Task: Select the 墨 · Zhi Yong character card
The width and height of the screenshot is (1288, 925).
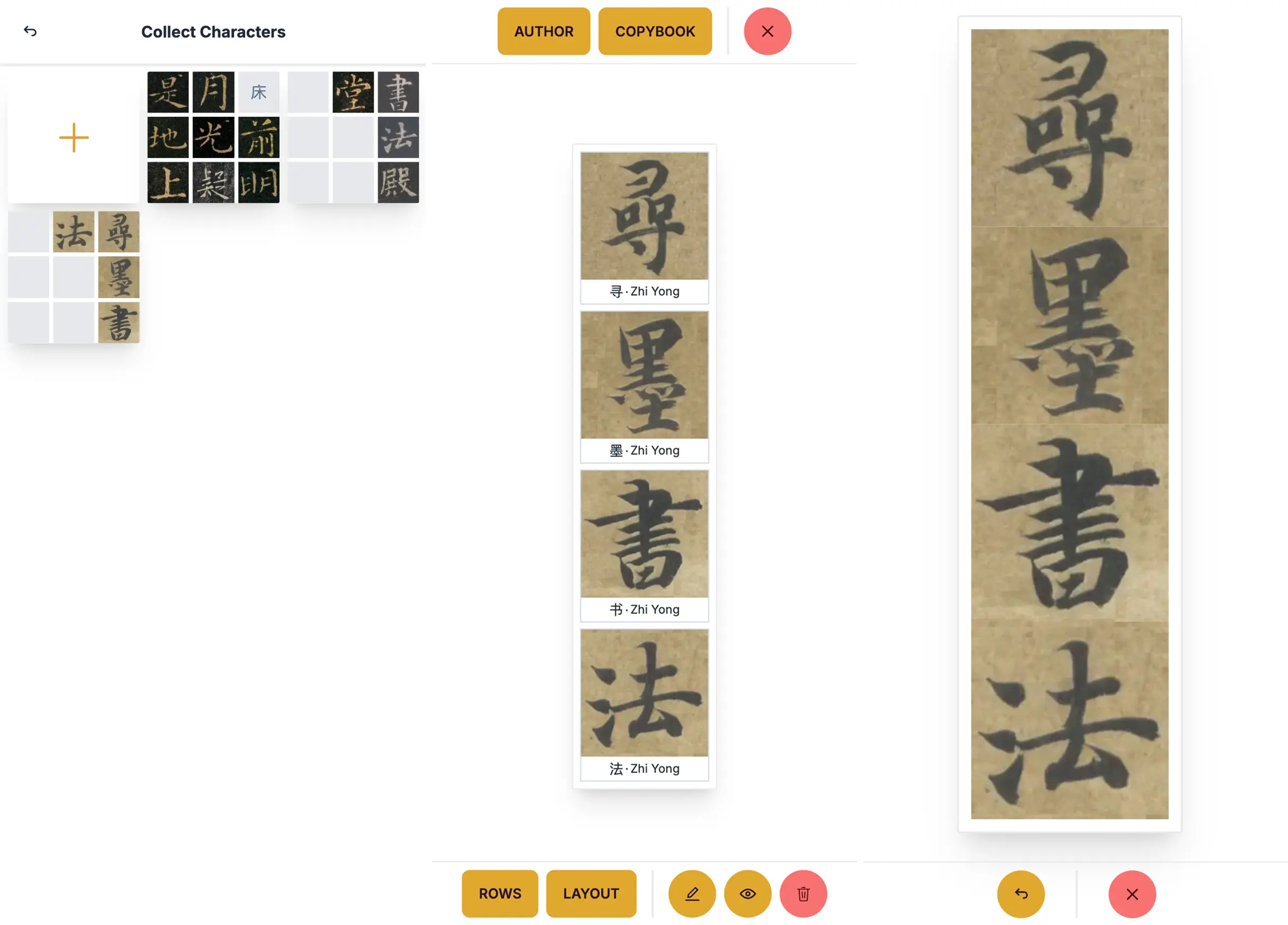Action: coord(644,386)
